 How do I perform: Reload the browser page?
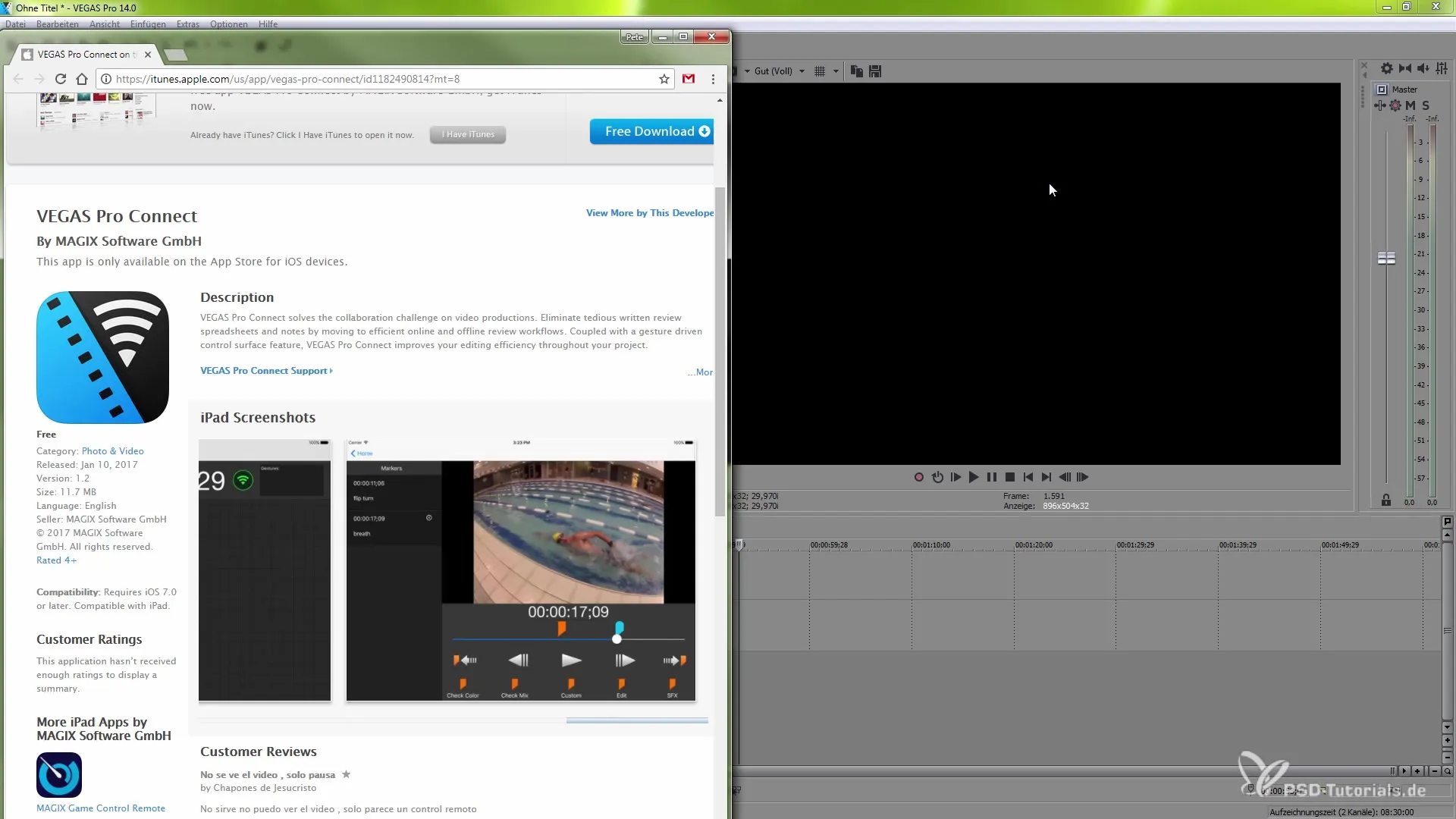pyautogui.click(x=61, y=79)
